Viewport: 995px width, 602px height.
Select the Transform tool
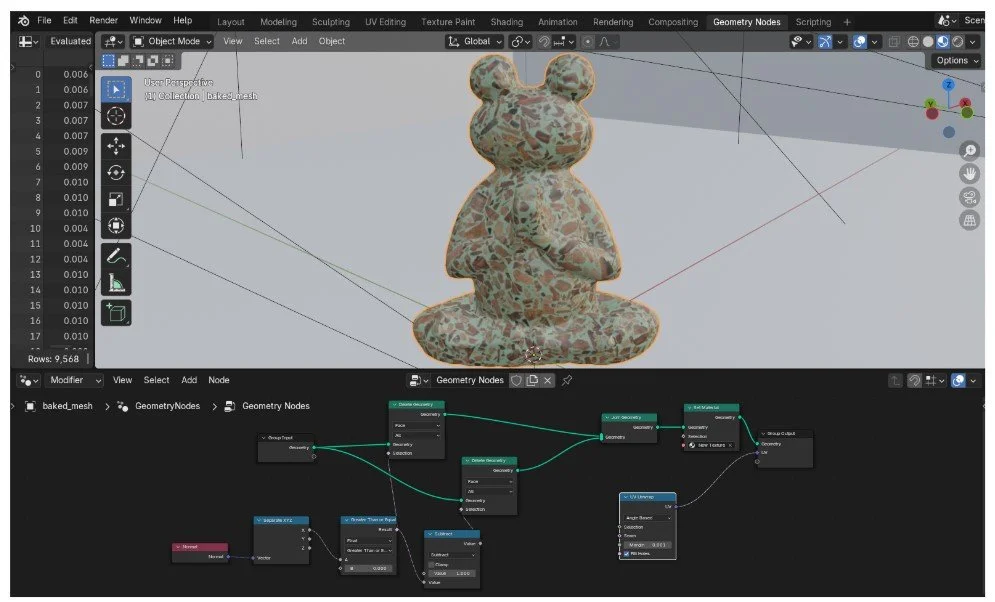click(116, 225)
